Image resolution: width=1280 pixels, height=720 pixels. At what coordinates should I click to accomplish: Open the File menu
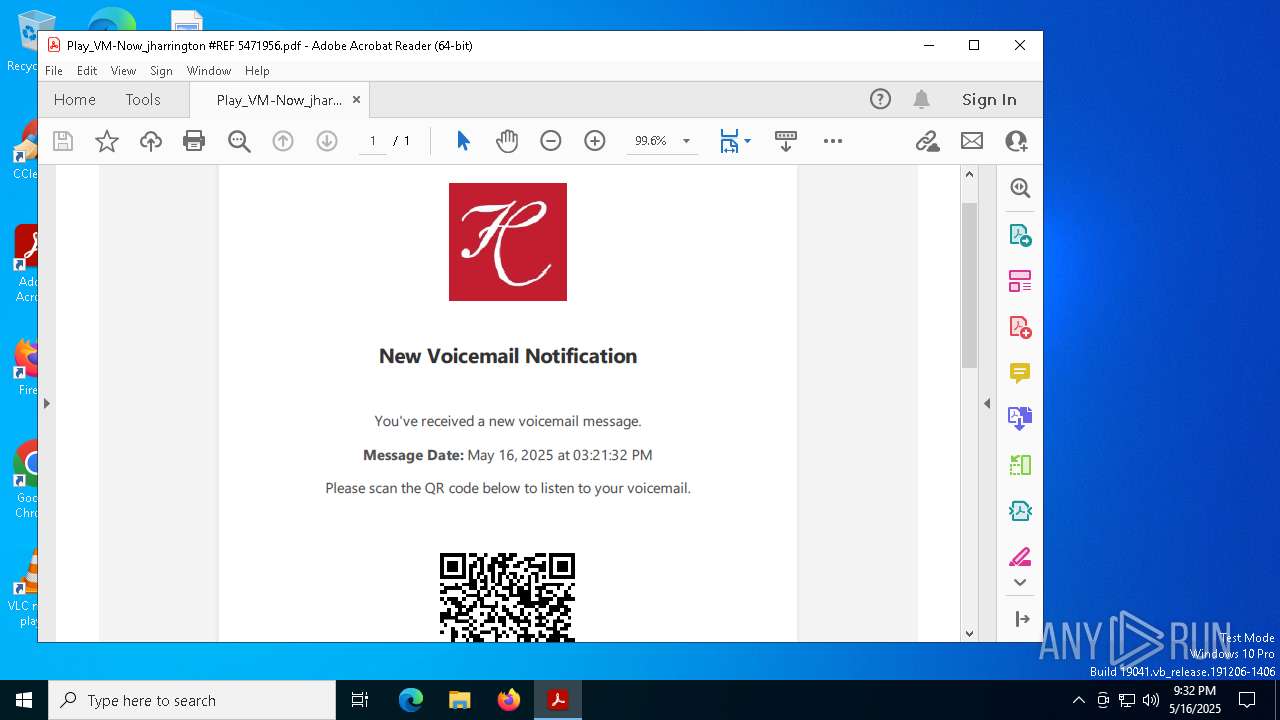click(54, 71)
